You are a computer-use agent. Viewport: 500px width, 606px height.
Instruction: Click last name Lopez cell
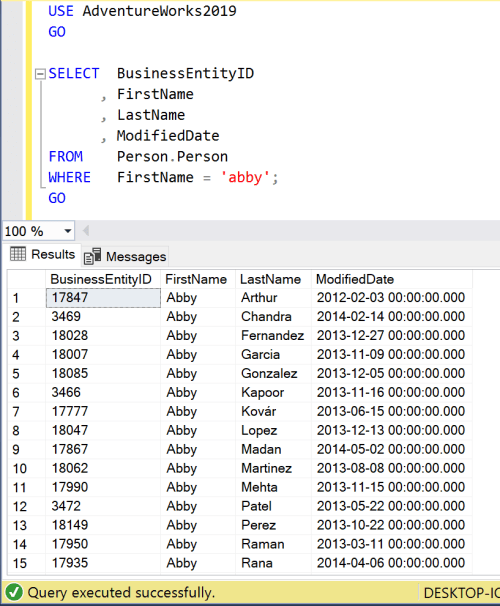point(273,430)
